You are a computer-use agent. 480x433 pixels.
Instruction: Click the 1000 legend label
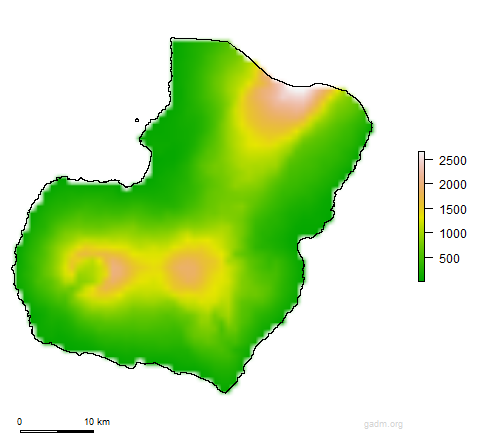point(452,234)
